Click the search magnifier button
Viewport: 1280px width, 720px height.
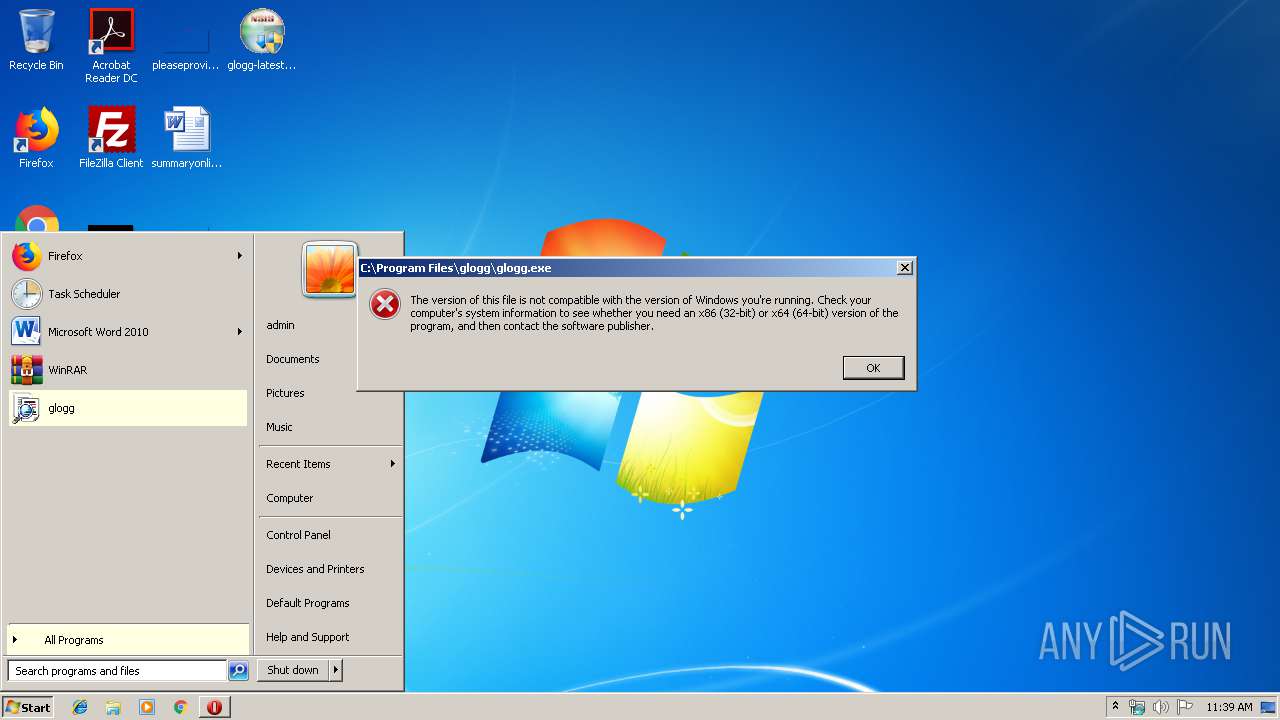pos(238,671)
